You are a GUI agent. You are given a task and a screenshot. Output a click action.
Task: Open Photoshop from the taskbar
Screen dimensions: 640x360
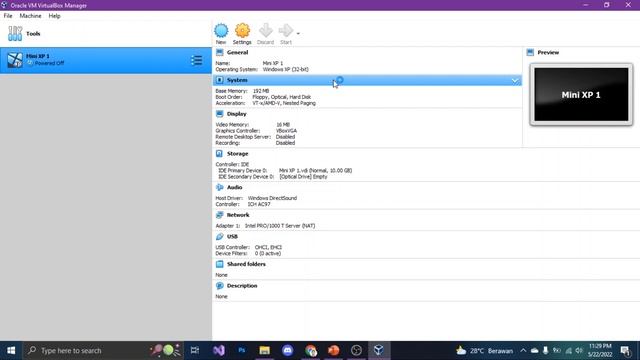(242, 351)
